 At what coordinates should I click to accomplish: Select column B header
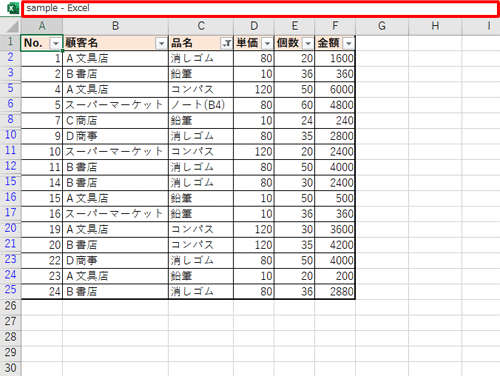[115, 26]
